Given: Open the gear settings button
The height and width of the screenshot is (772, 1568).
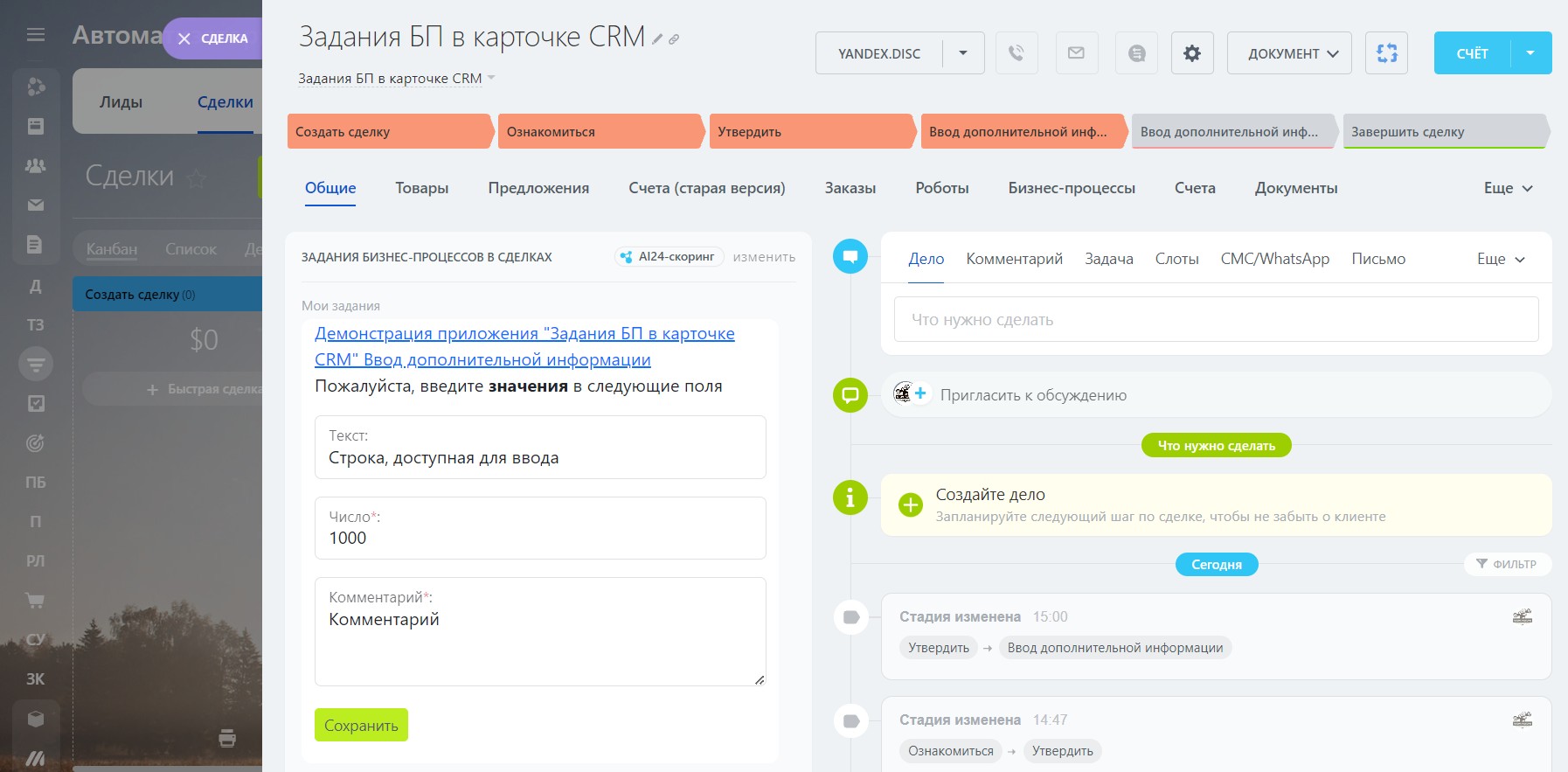Looking at the screenshot, I should 1191,53.
